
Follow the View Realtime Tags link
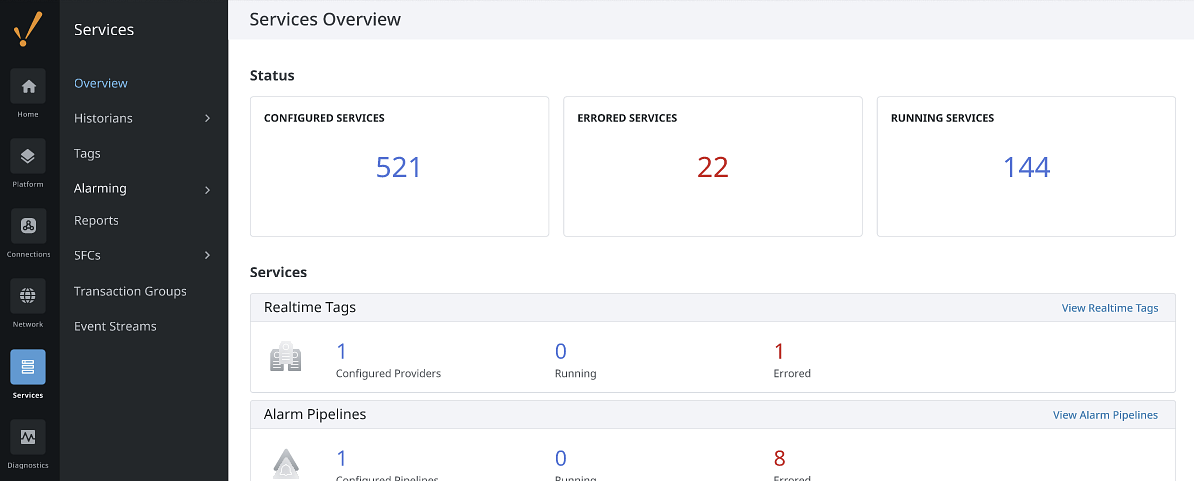1109,308
